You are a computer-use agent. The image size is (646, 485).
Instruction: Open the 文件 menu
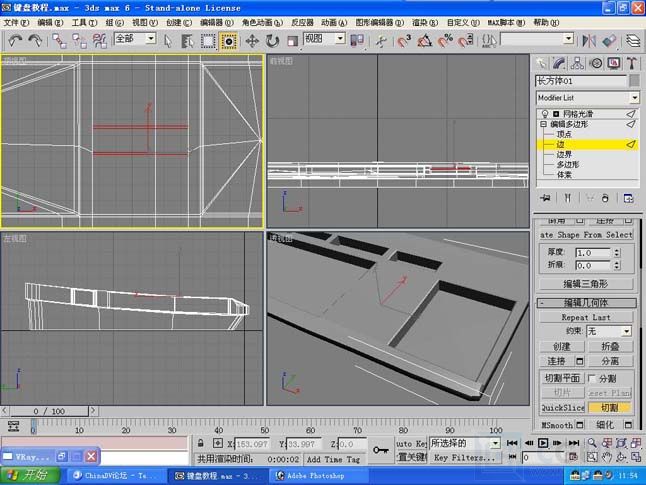pos(16,22)
